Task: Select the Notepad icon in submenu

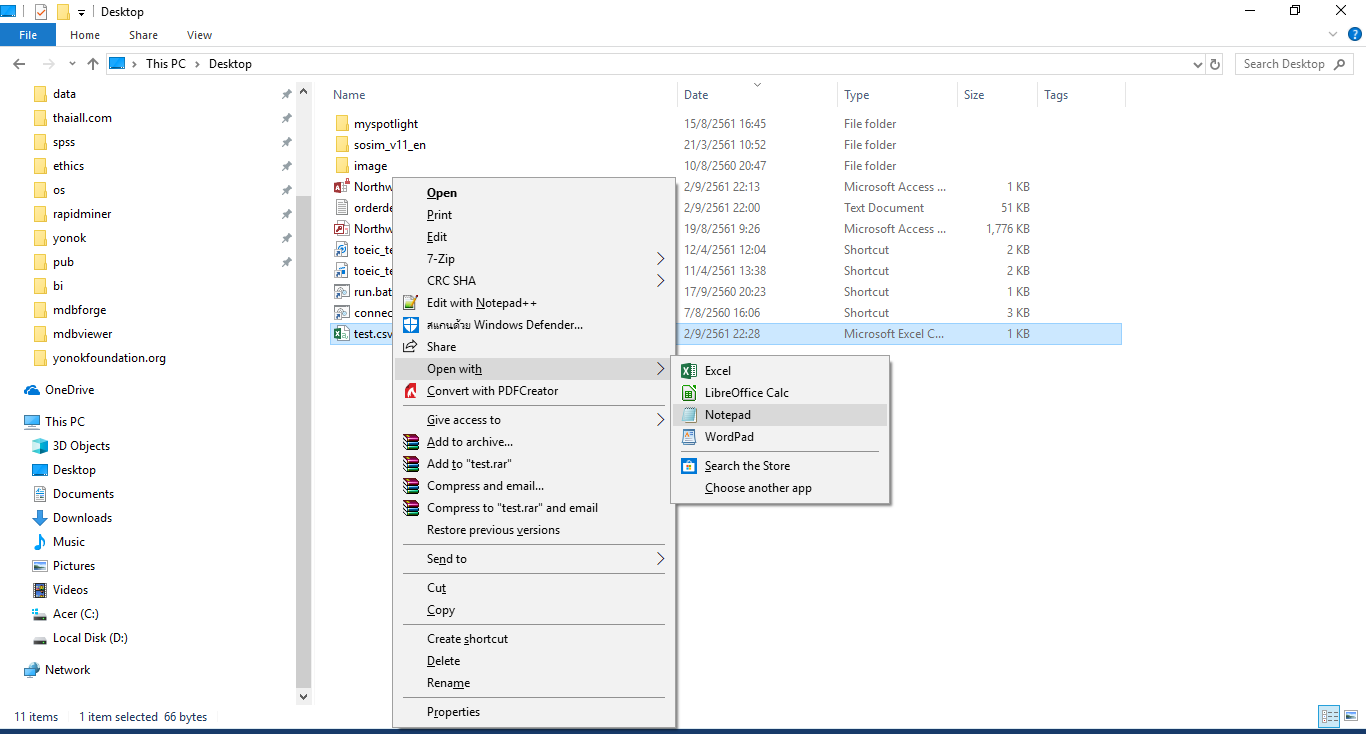Action: tap(688, 415)
